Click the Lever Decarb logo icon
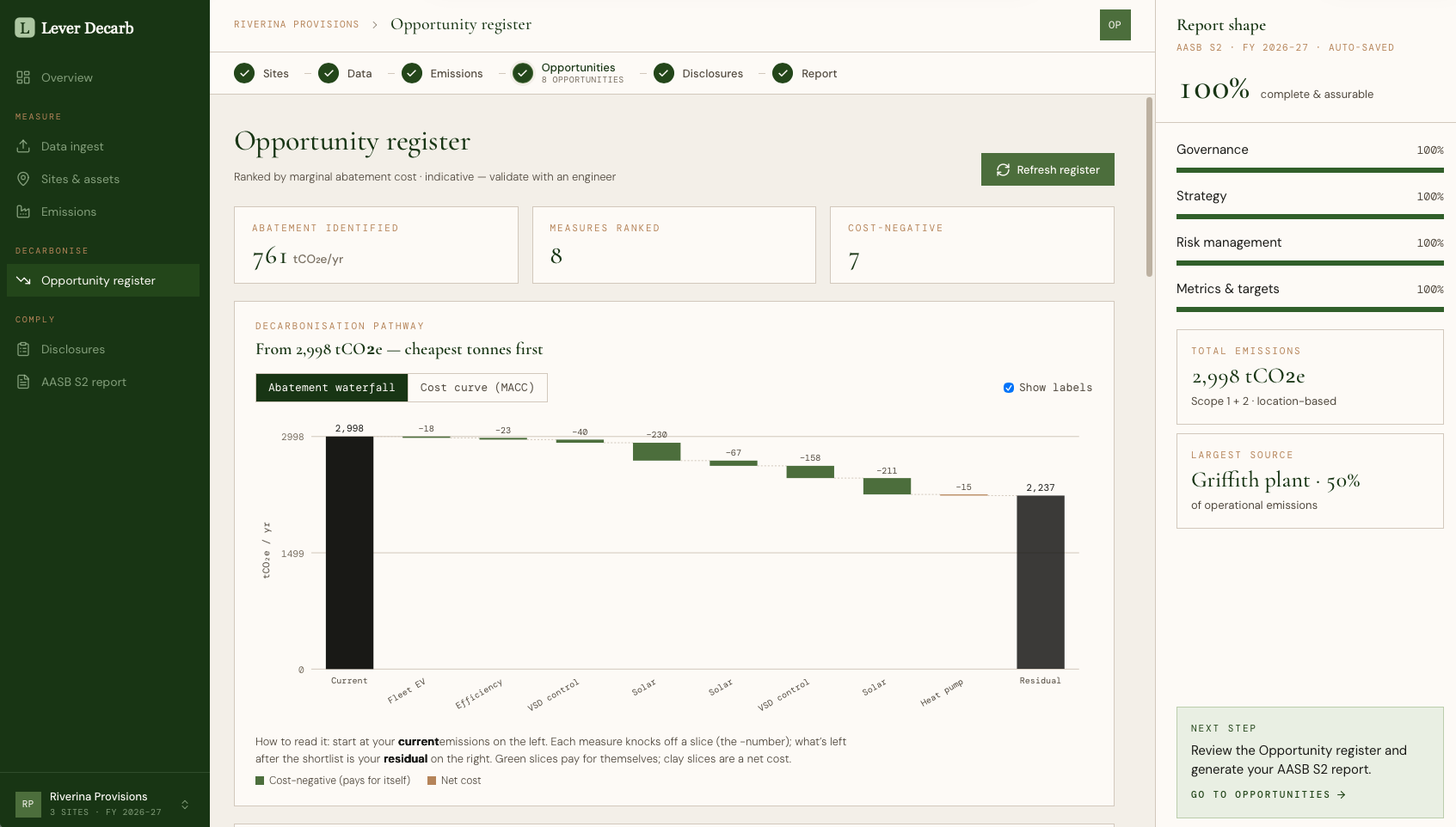 pyautogui.click(x=25, y=28)
